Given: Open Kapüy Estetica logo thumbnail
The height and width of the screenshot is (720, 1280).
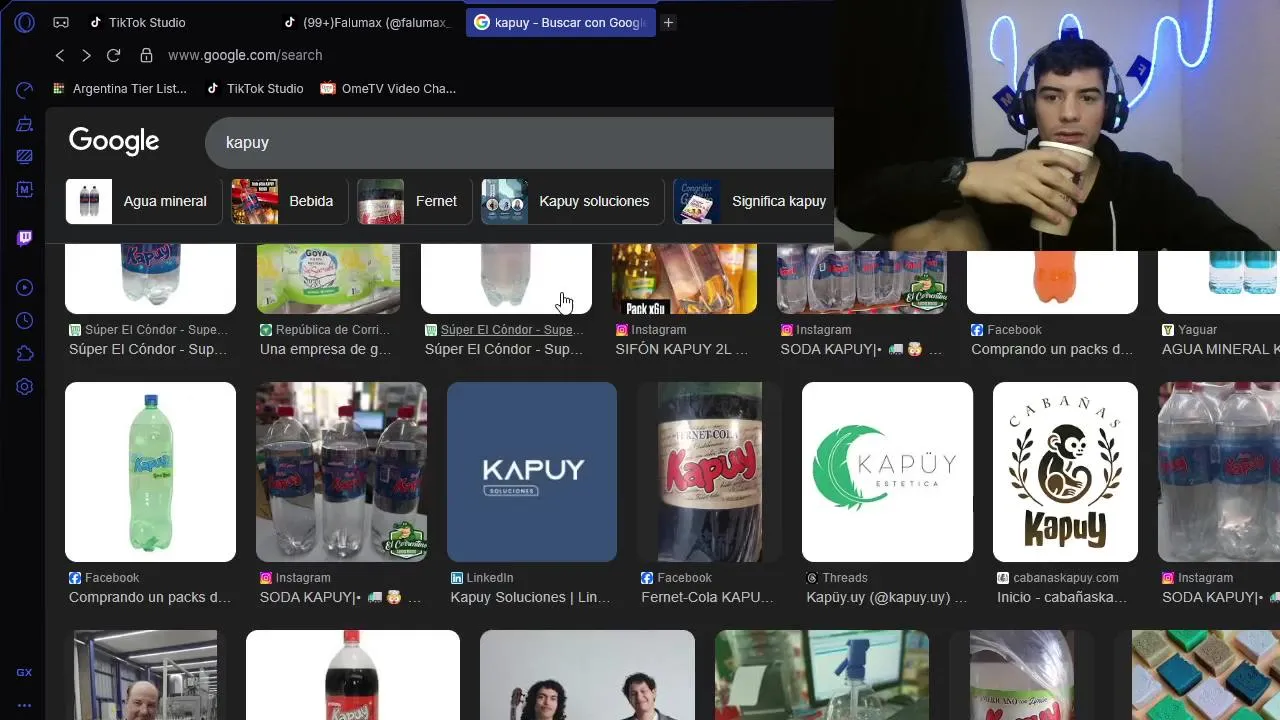Looking at the screenshot, I should click(x=887, y=472).
